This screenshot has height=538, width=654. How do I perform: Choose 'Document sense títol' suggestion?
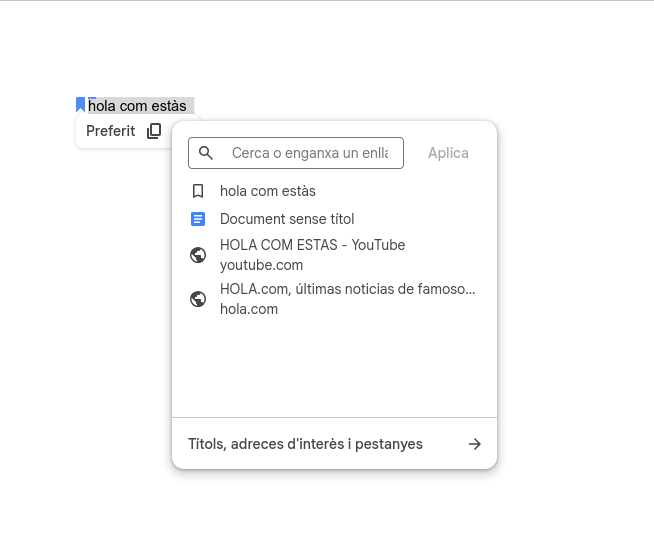287,219
